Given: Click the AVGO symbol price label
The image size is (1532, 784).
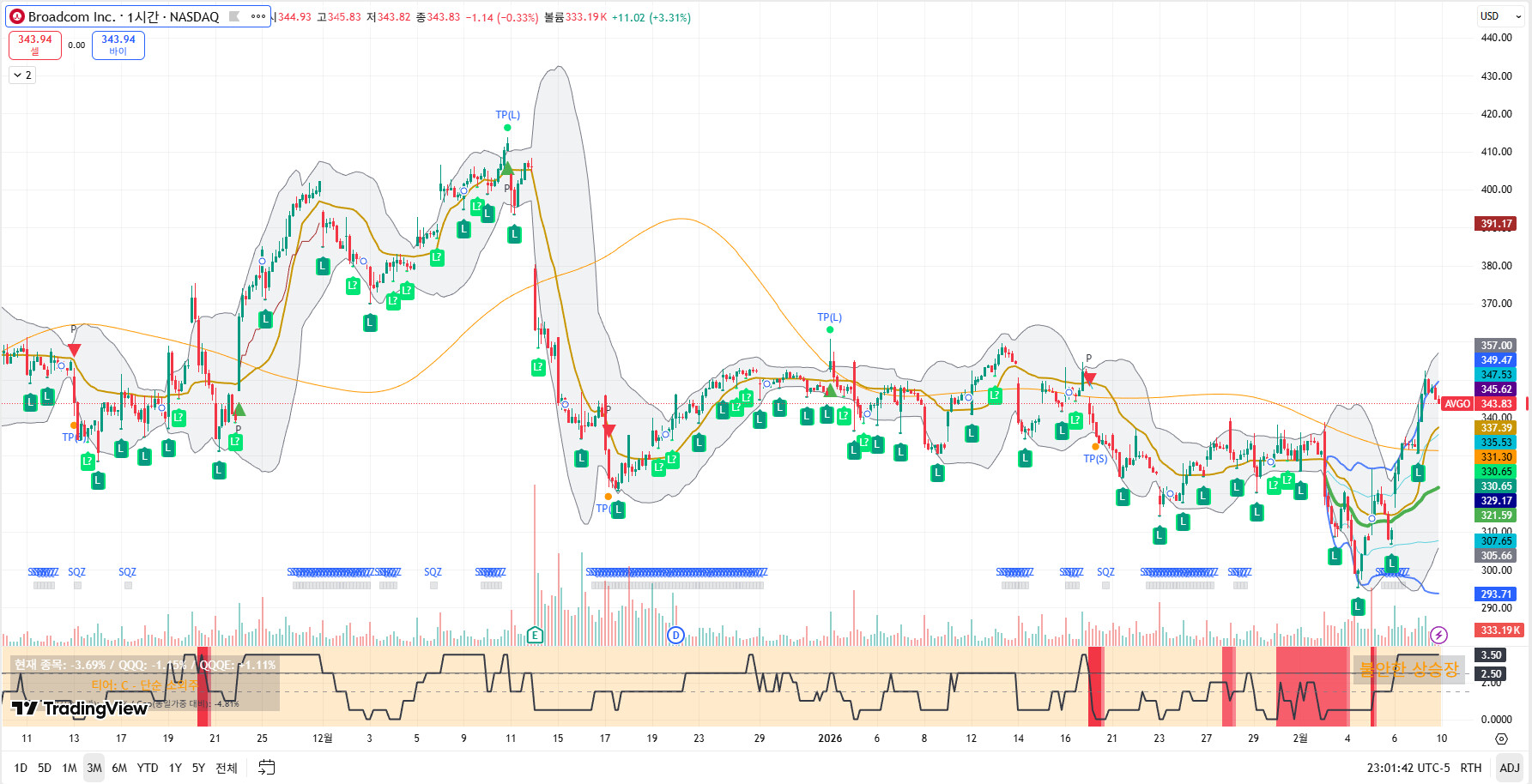Looking at the screenshot, I should [x=1457, y=404].
